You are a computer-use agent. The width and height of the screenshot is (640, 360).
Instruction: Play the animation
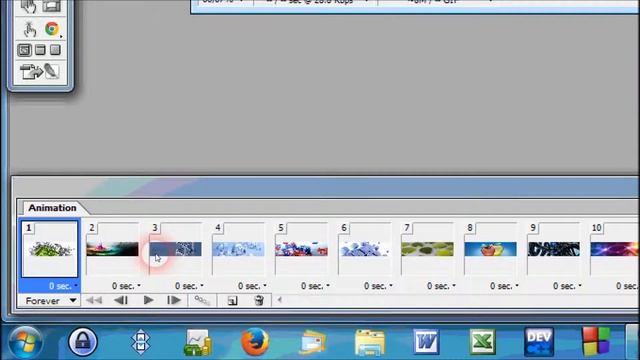pyautogui.click(x=149, y=300)
